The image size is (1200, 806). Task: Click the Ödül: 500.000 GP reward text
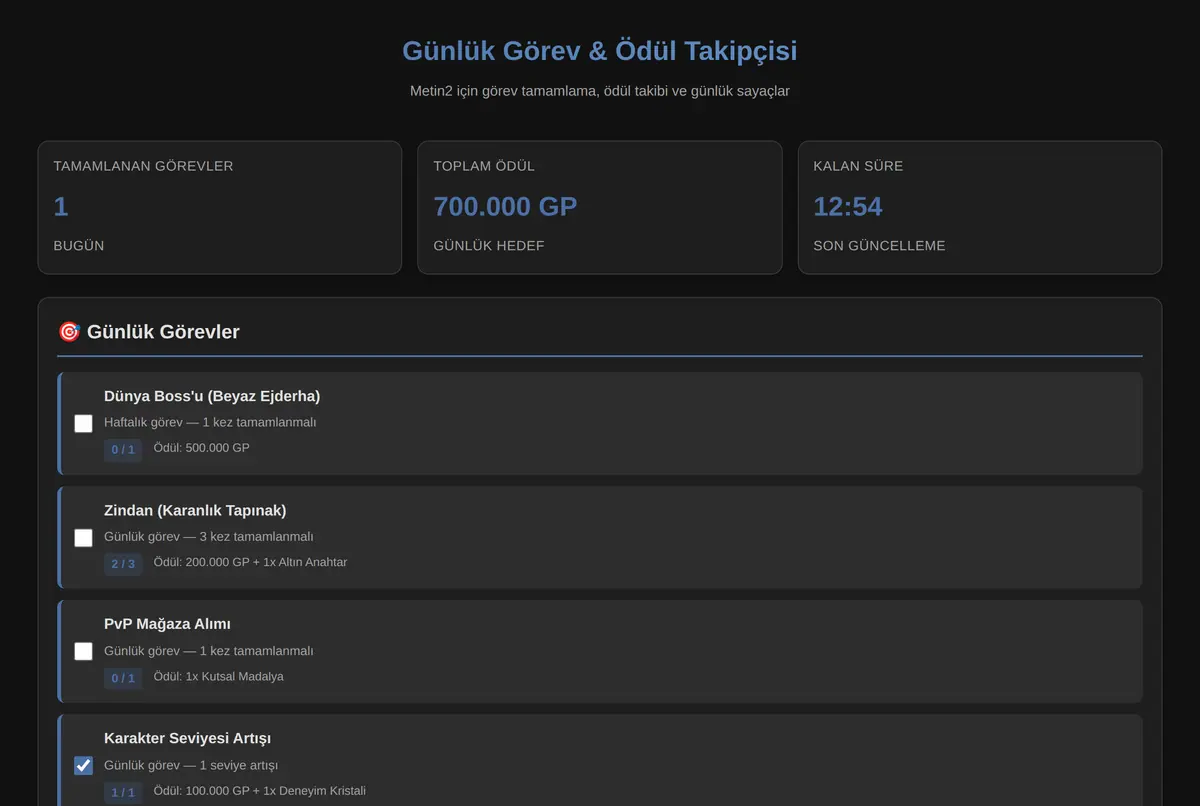tap(202, 448)
